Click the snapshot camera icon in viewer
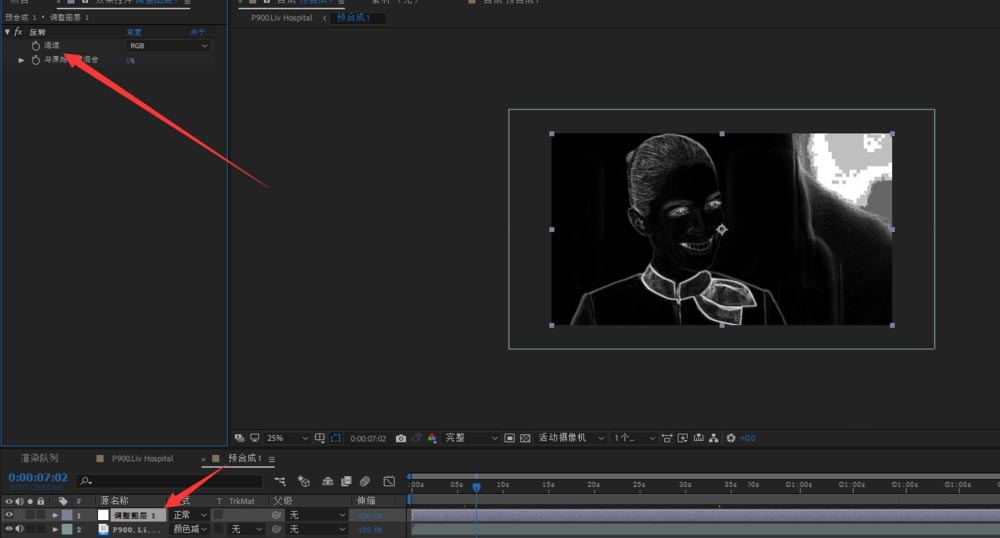 click(x=401, y=438)
